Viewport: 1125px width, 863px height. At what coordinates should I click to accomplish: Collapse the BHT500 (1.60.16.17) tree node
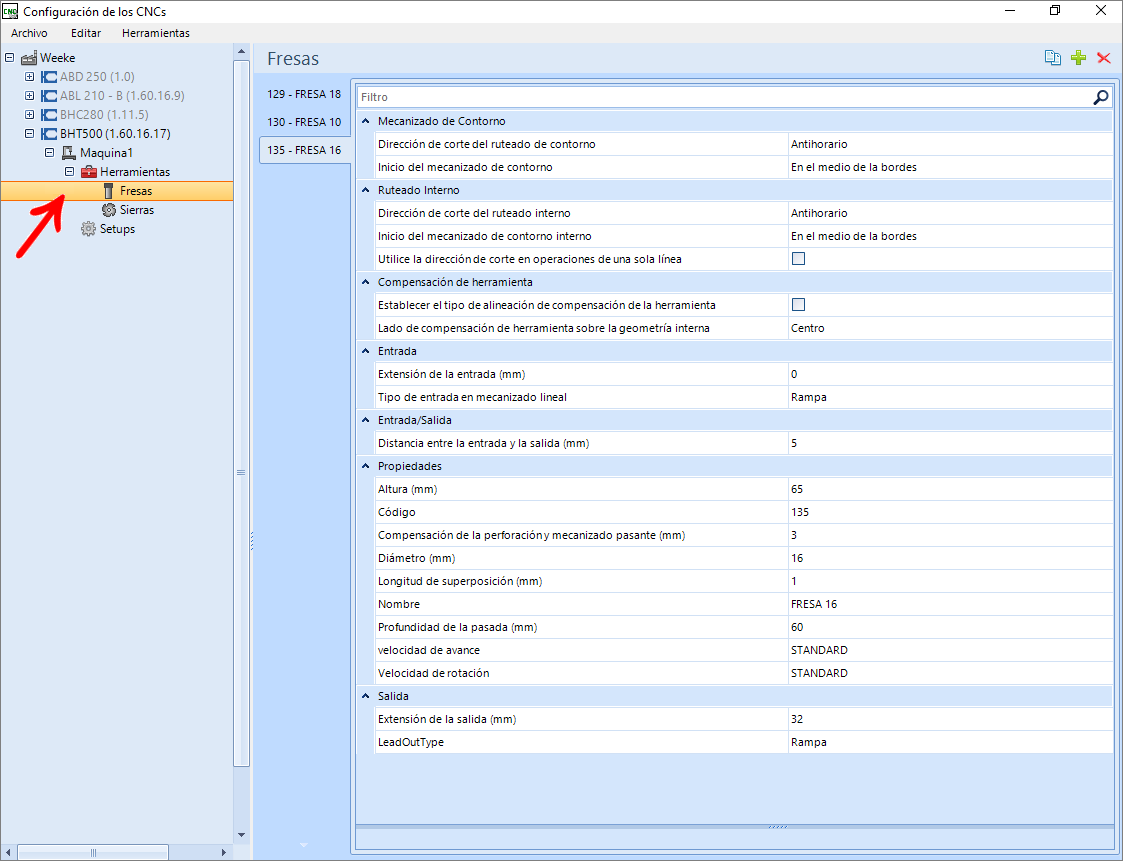(29, 133)
